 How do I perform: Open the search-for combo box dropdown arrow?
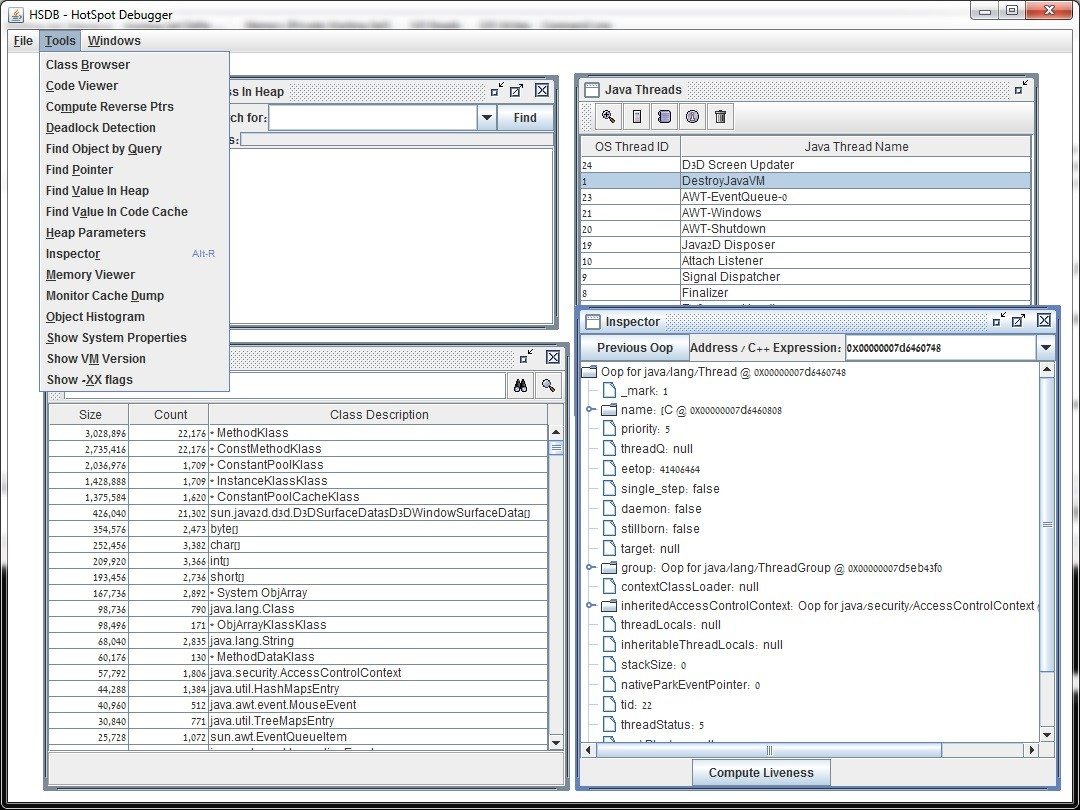(487, 118)
